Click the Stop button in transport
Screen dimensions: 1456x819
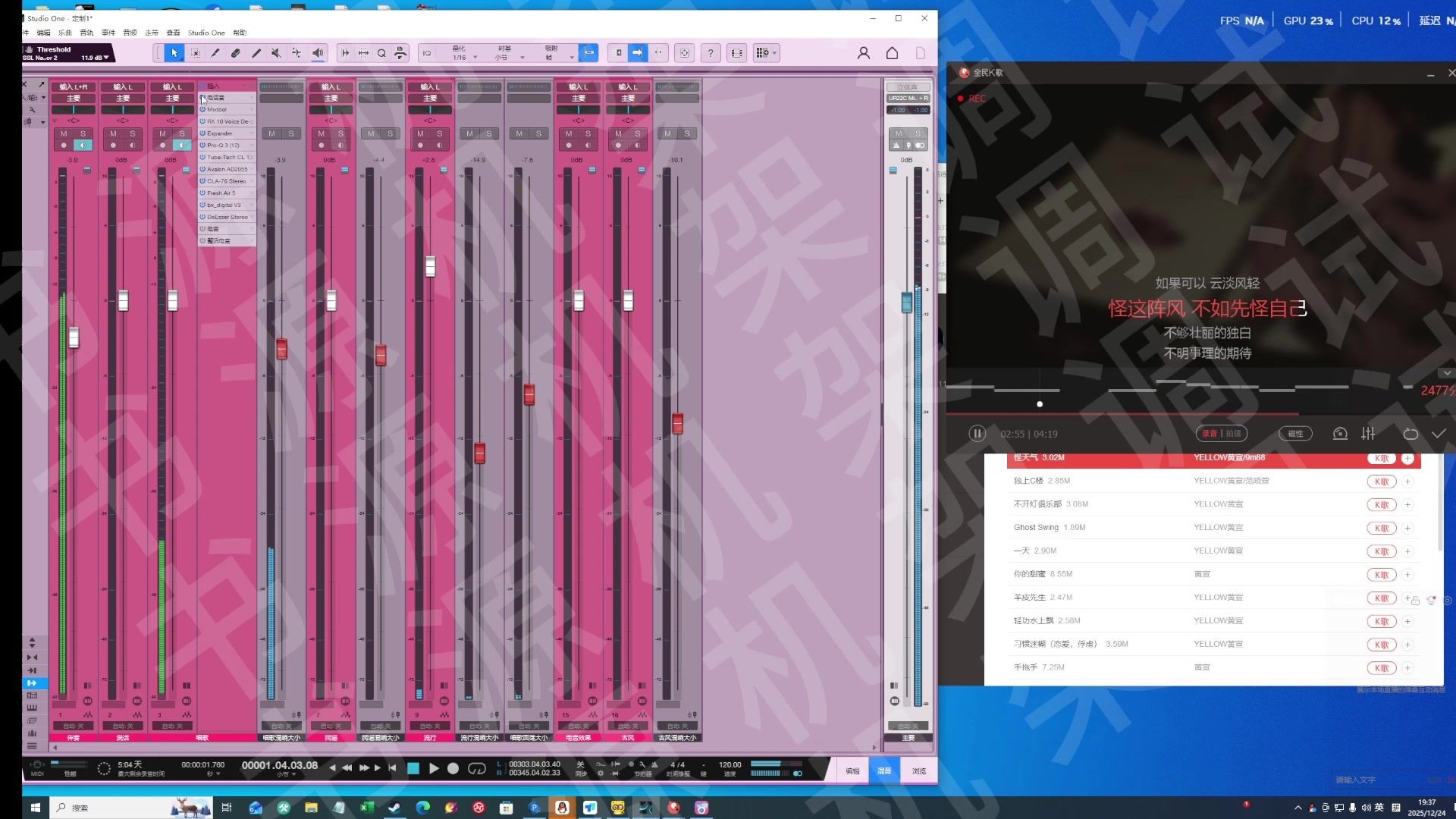(x=413, y=768)
